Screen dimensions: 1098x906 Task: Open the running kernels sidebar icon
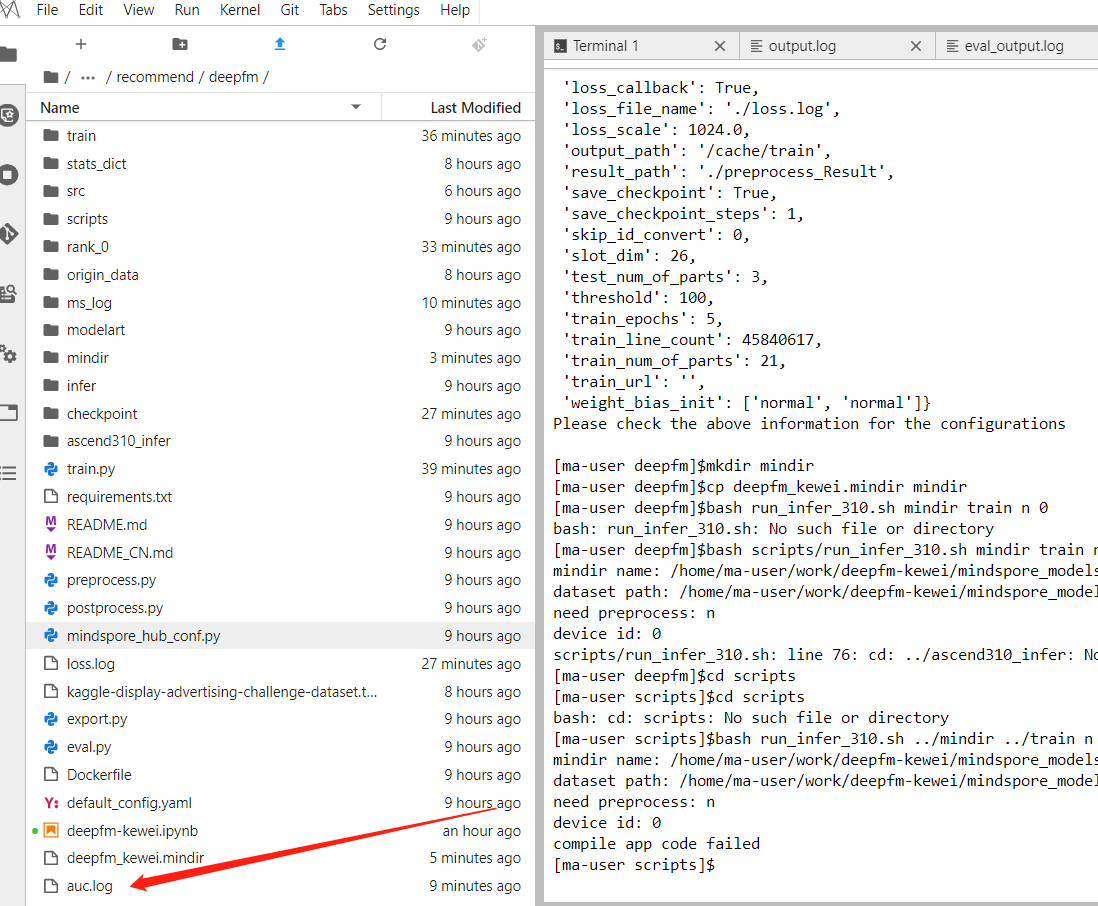(8, 174)
